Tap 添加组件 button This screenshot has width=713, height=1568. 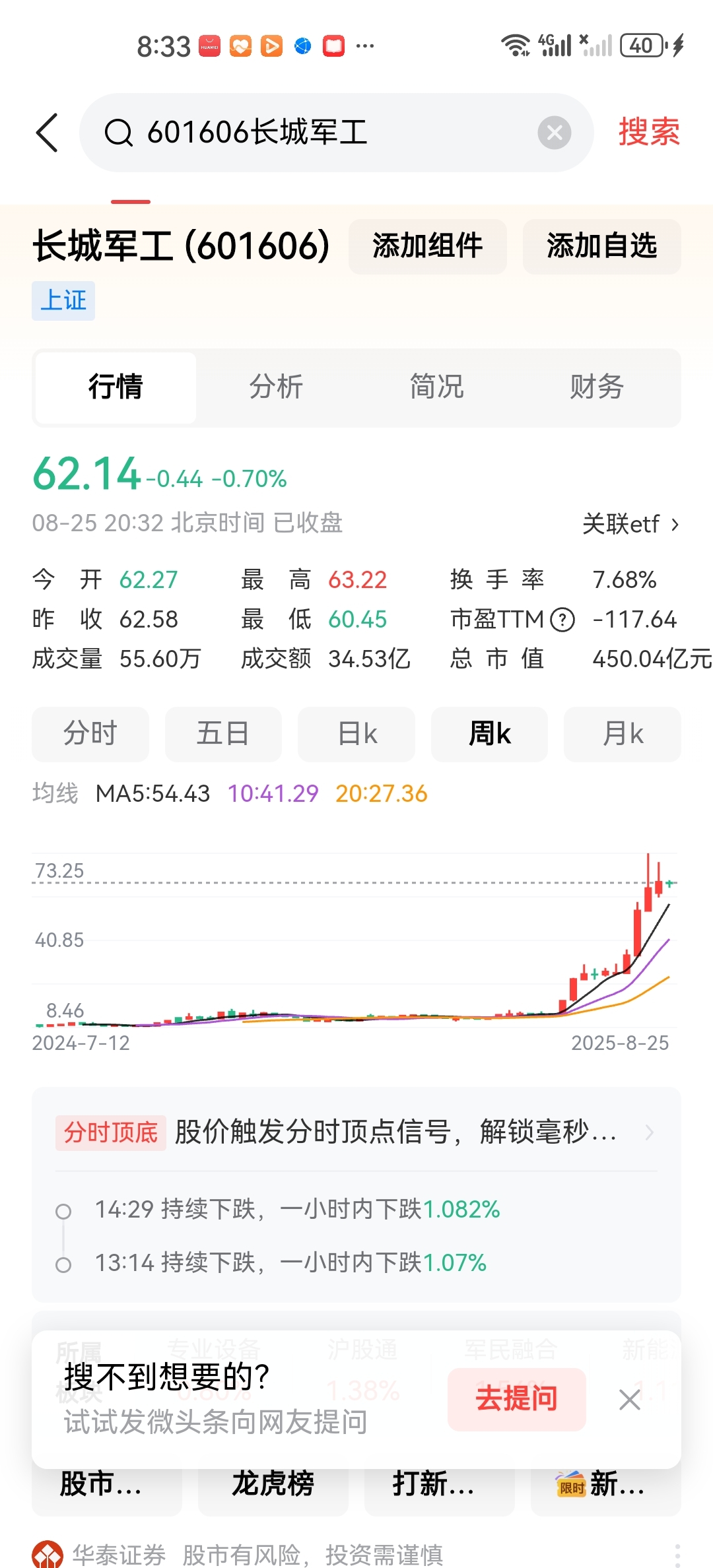[428, 246]
